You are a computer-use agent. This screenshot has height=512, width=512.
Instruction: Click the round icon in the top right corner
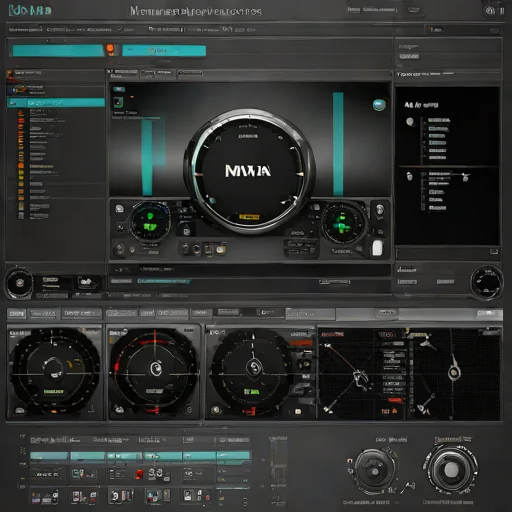[489, 11]
